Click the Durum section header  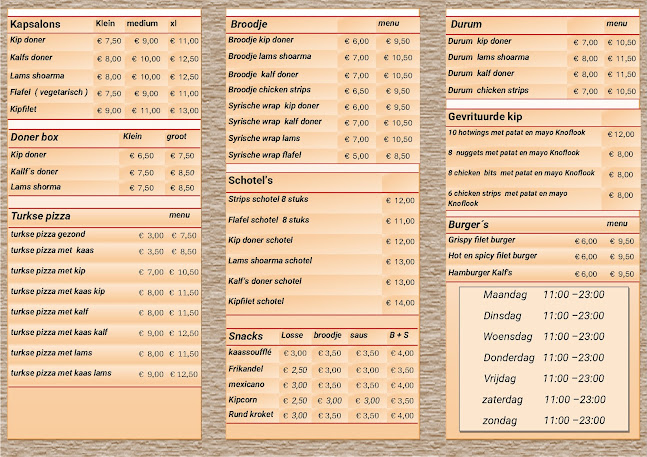466,23
